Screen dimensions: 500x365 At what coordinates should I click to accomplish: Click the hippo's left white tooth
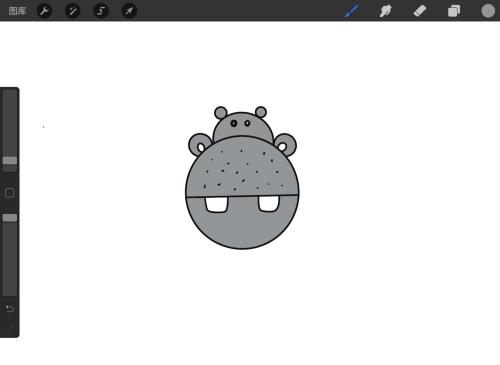coord(217,204)
